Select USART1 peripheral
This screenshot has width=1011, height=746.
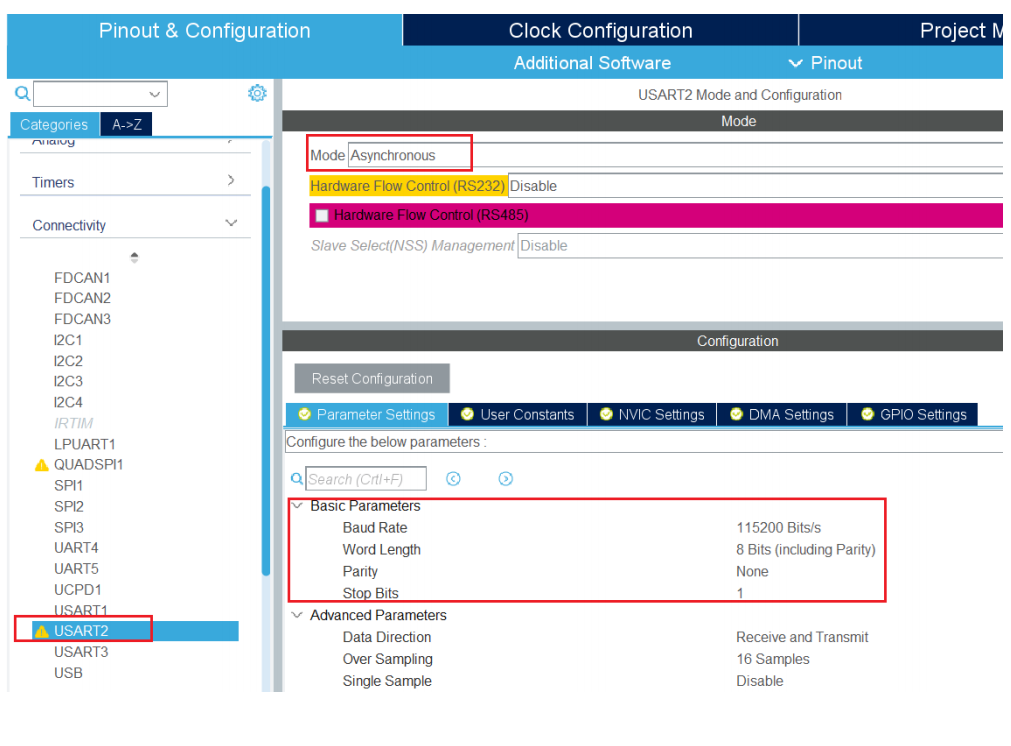(81, 611)
